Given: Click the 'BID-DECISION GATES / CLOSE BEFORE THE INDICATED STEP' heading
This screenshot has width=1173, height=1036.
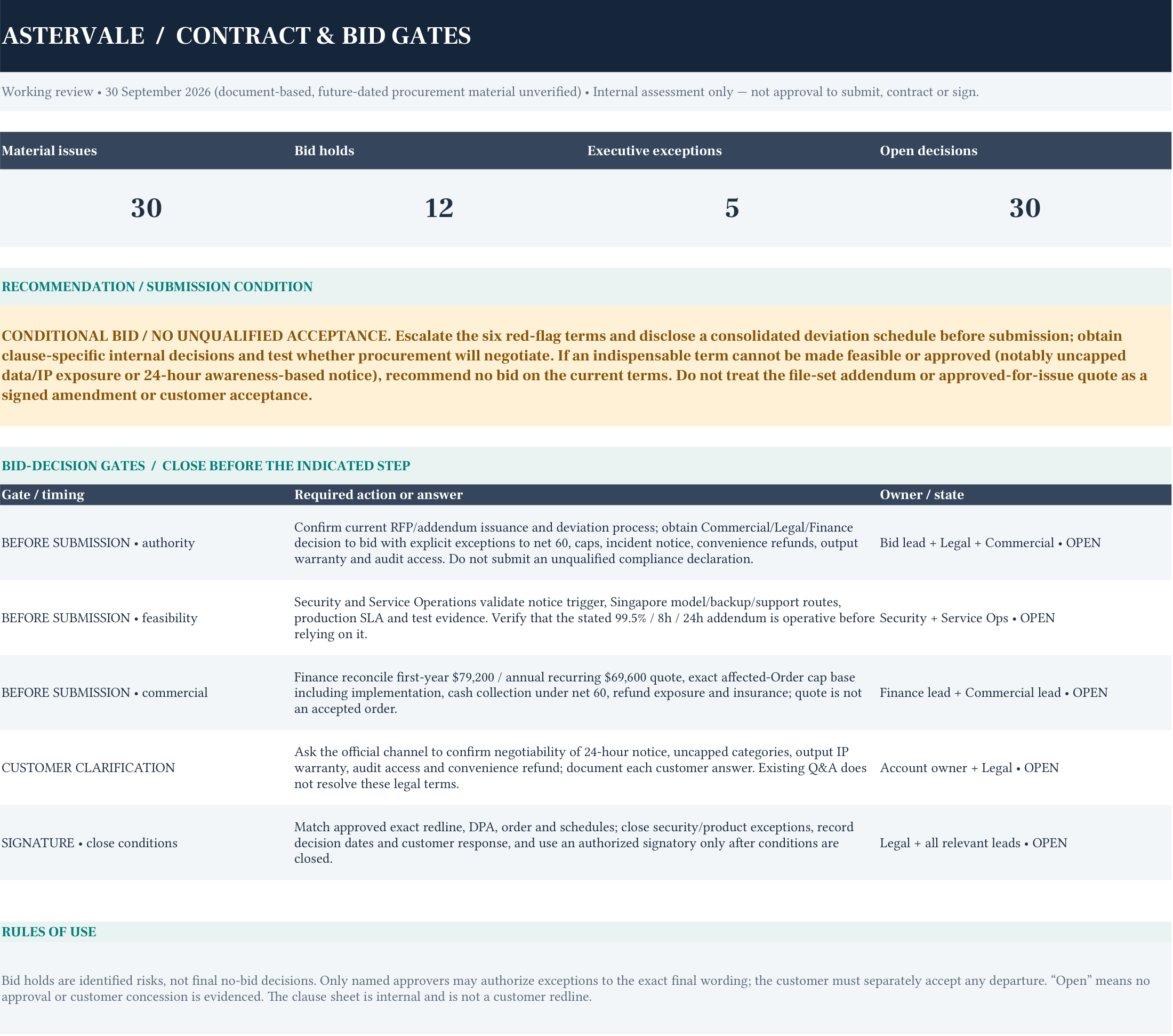Looking at the screenshot, I should point(206,465).
